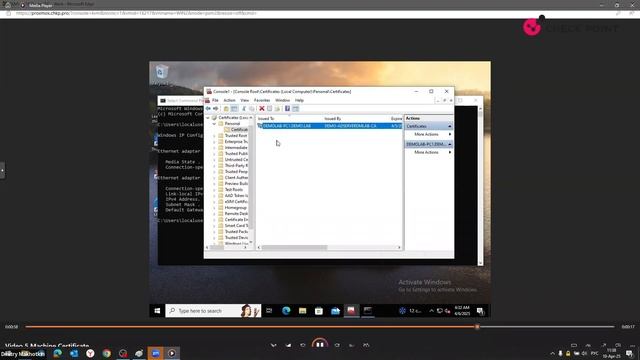Open the VM notification center icon

(480, 311)
